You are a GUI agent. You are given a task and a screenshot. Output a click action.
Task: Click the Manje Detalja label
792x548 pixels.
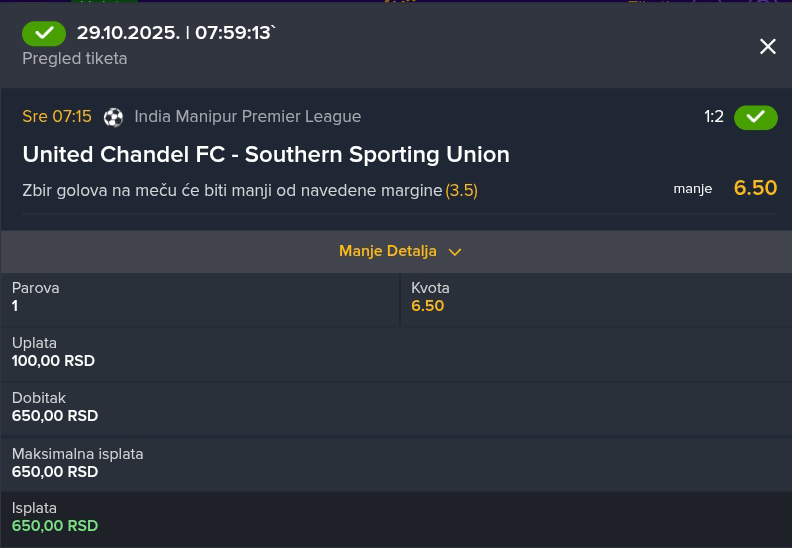click(387, 251)
